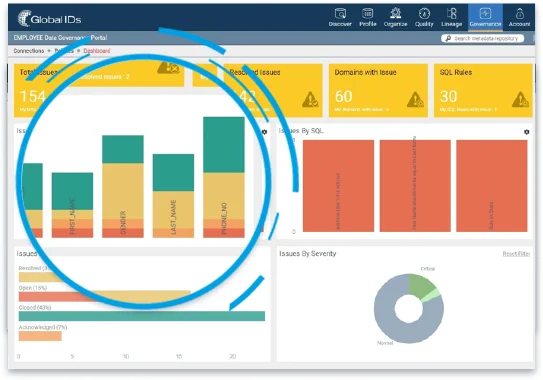Click the Closed (43%) green bar

point(142,316)
